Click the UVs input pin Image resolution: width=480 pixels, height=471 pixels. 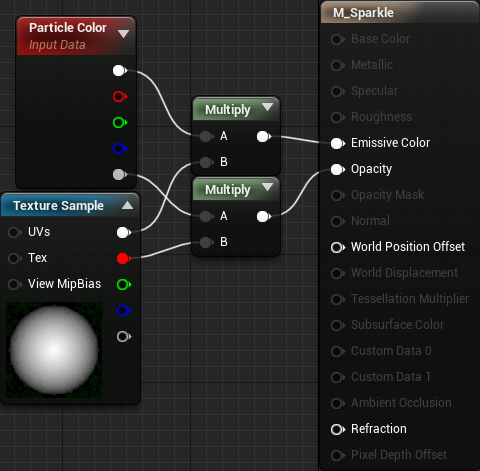(15, 232)
